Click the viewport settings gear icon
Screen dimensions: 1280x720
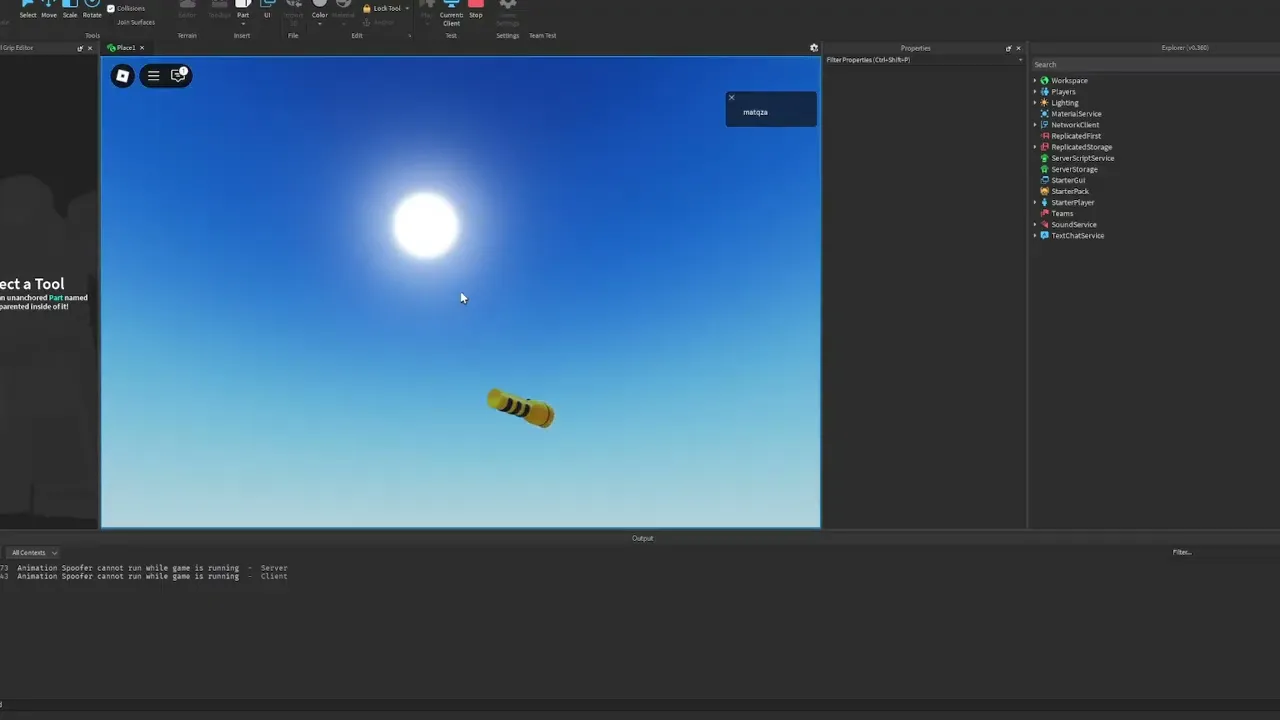click(813, 48)
